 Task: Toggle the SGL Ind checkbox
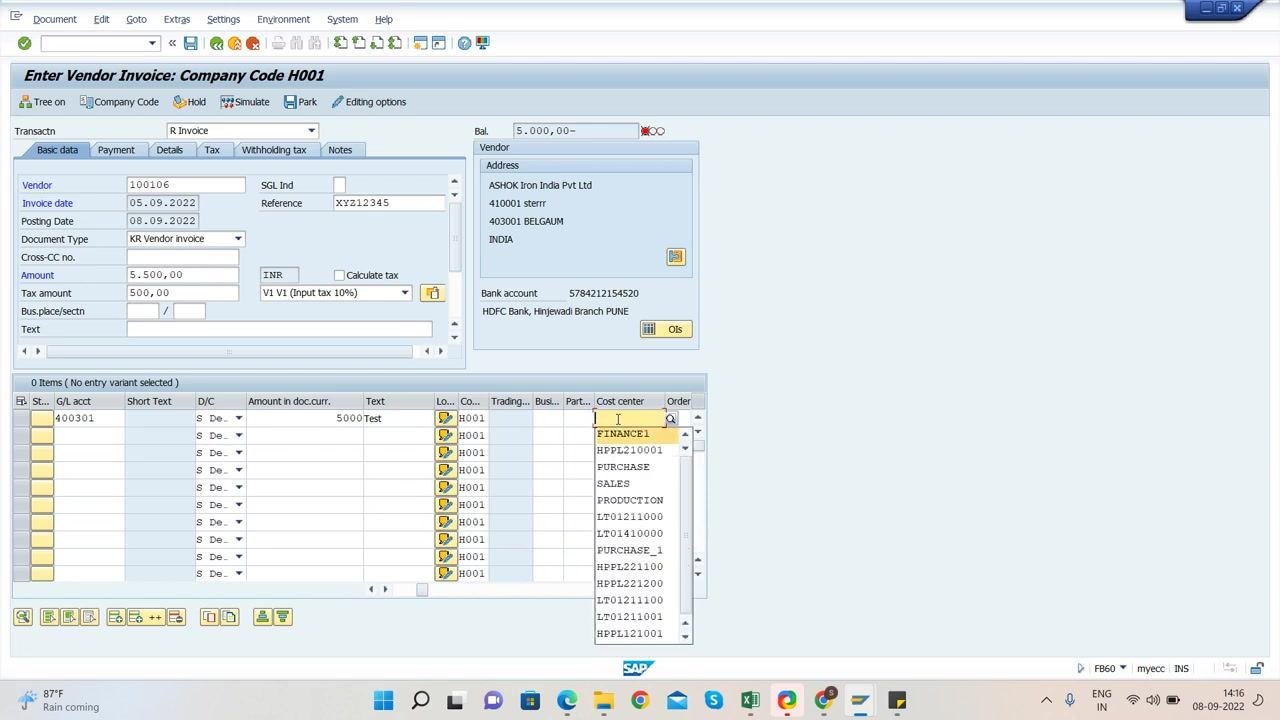pos(340,185)
